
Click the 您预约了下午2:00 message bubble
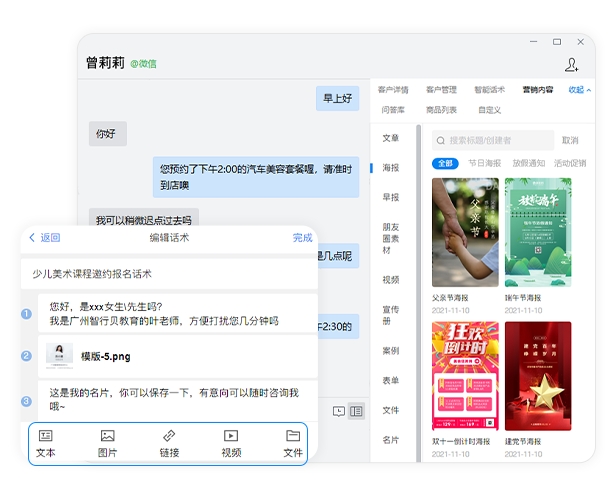(x=256, y=177)
